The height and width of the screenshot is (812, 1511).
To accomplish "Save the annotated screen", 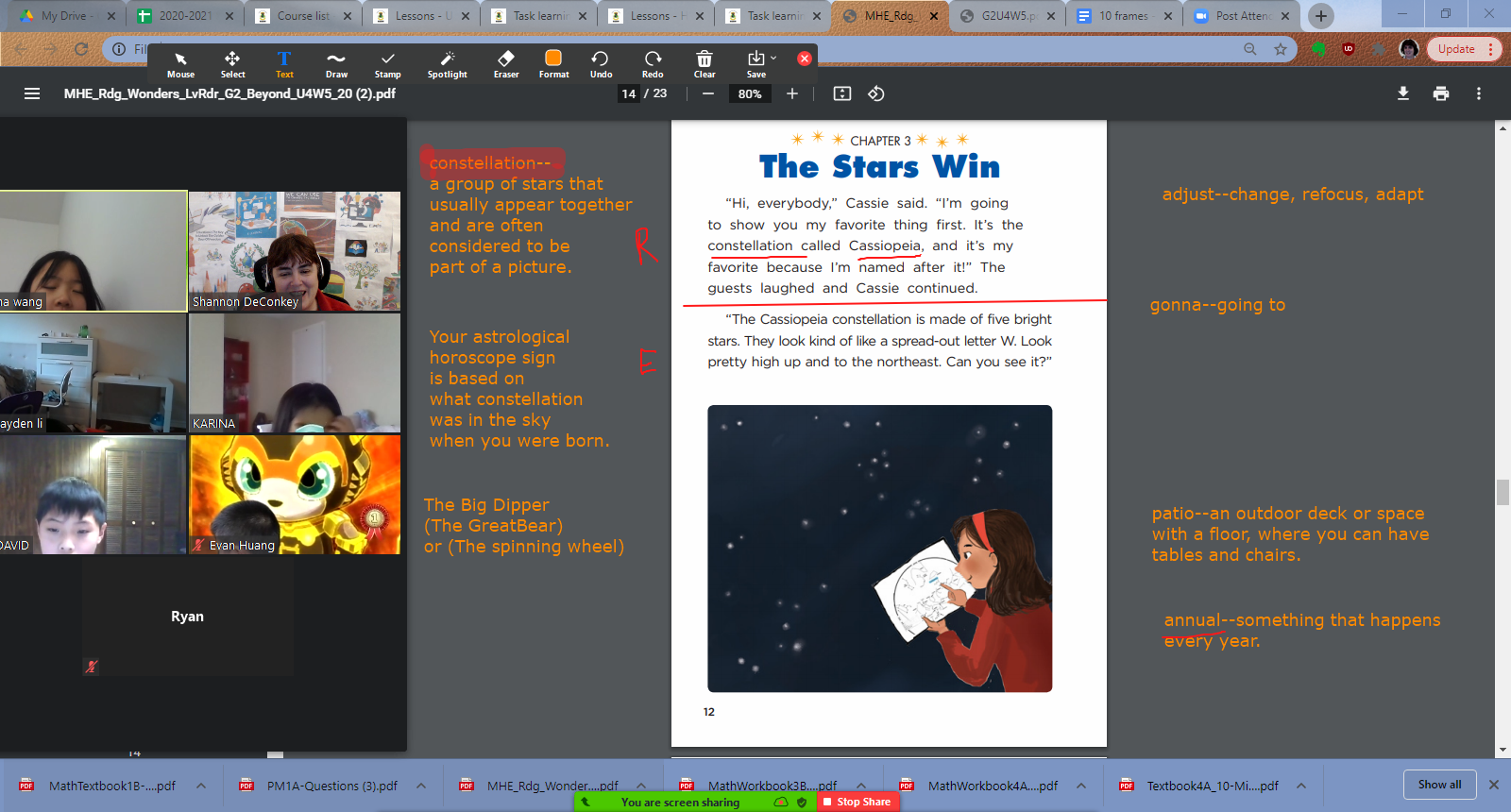I will tap(755, 64).
